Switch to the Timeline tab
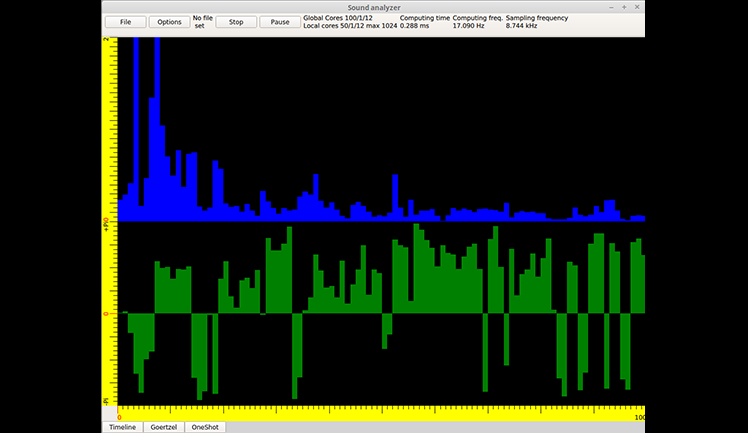Viewport: 748px width, 433px height. 123,427
